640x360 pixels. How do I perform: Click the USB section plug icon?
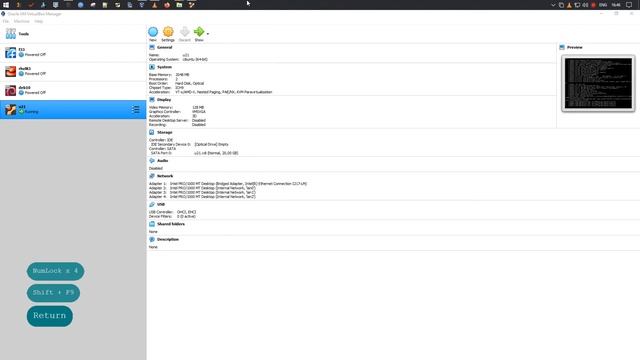tap(152, 204)
